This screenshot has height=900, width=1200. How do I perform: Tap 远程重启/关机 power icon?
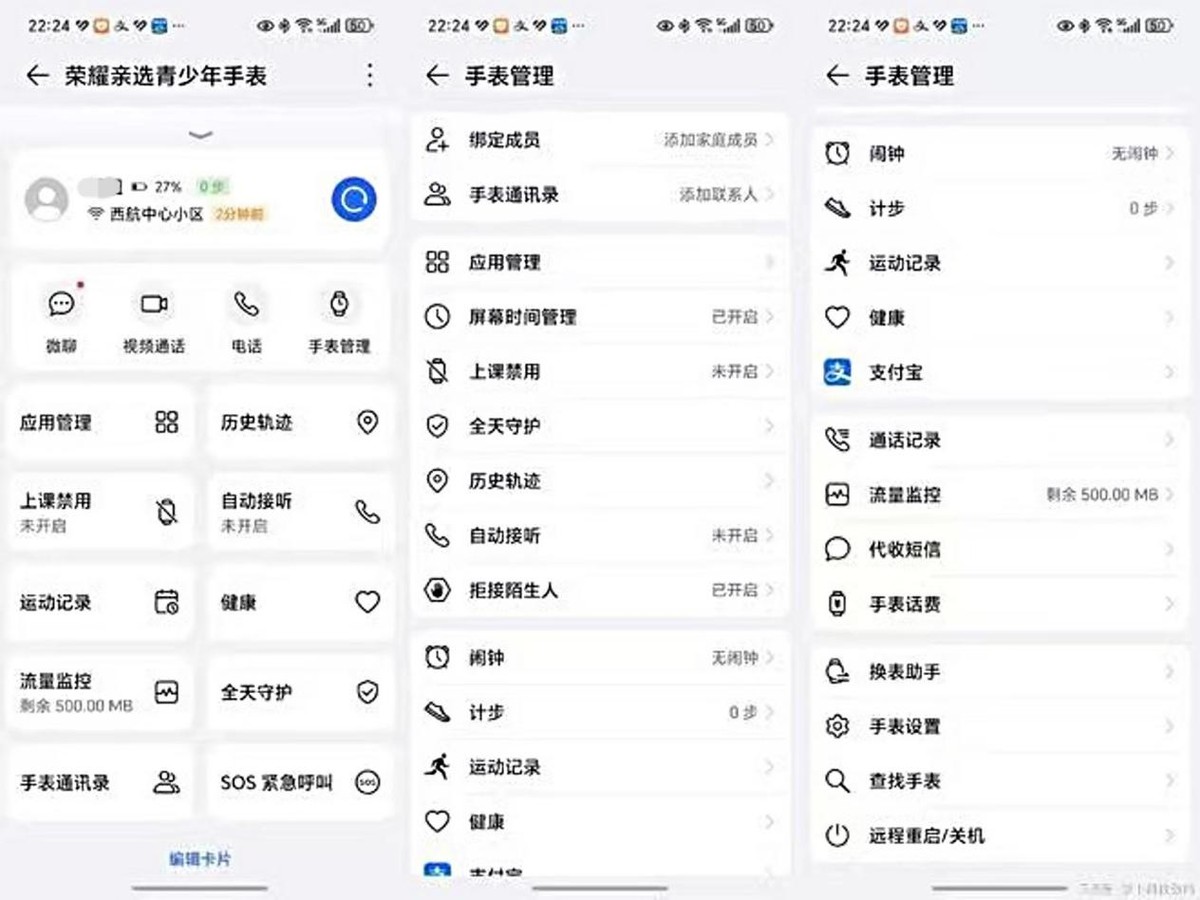click(x=837, y=836)
